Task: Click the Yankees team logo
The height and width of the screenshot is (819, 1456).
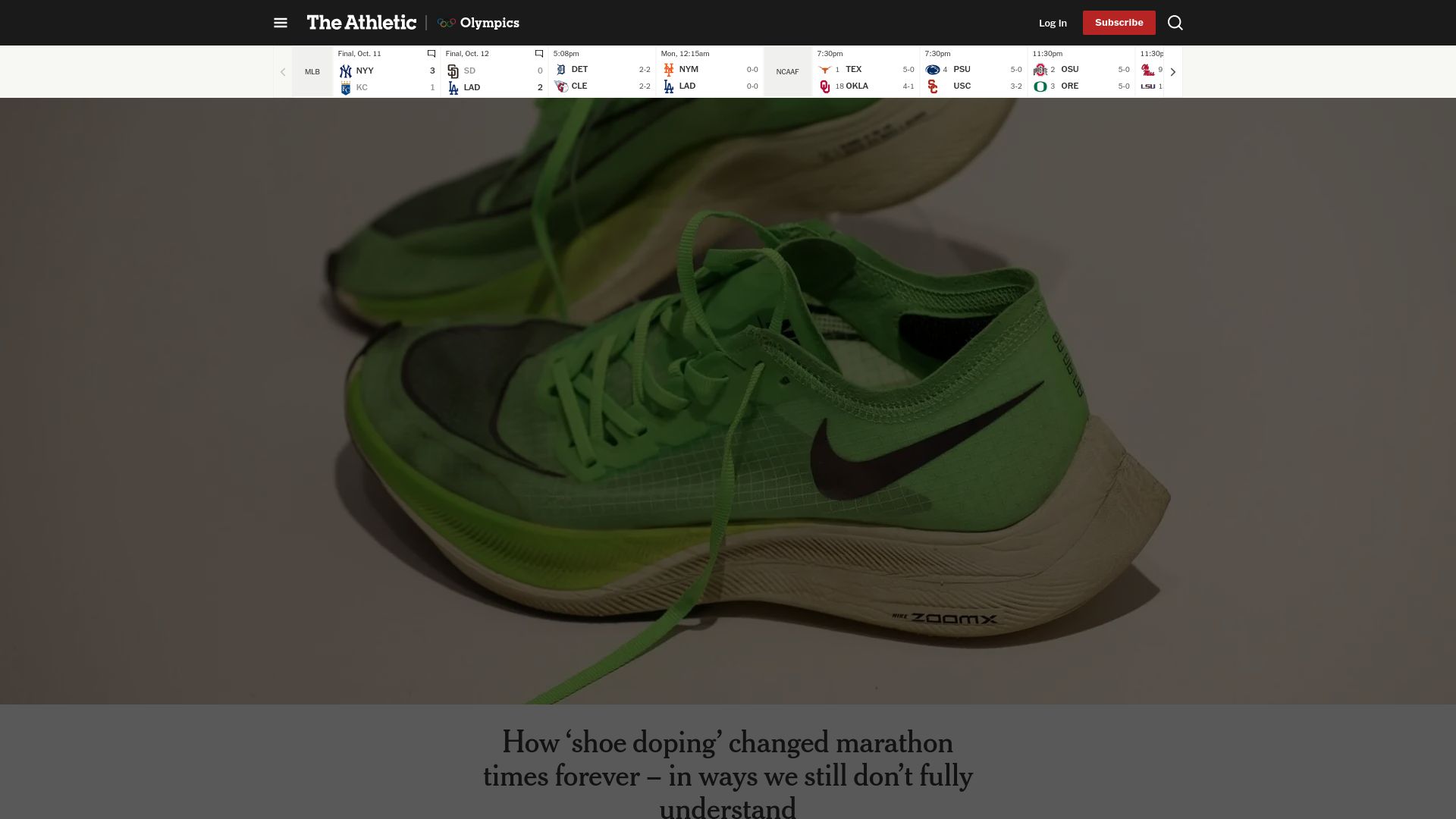Action: pyautogui.click(x=346, y=71)
